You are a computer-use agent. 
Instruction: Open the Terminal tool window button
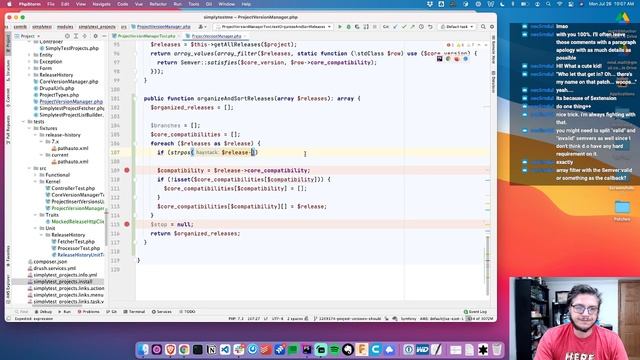tap(134, 312)
